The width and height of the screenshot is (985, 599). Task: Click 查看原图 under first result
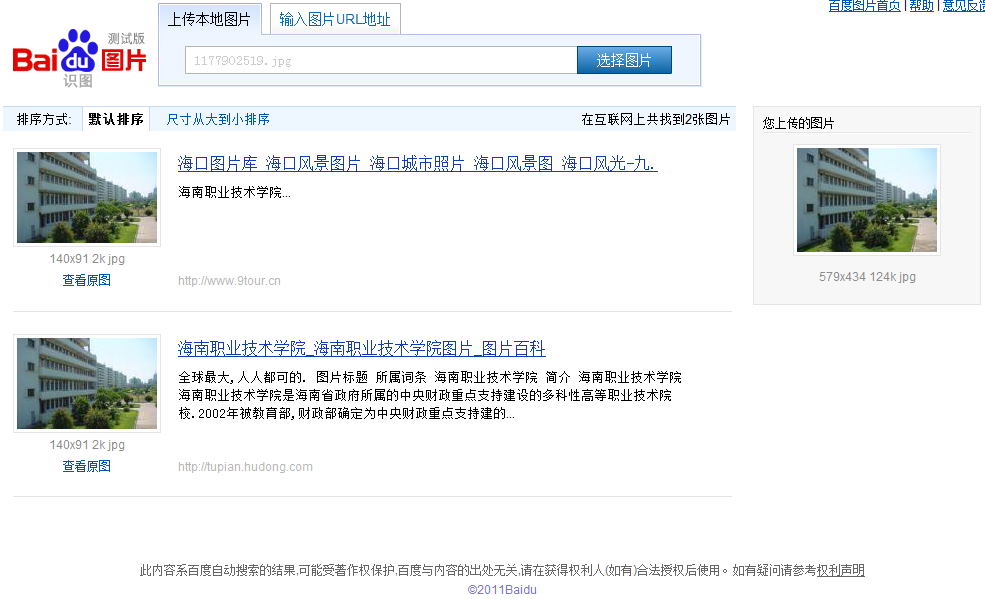87,281
